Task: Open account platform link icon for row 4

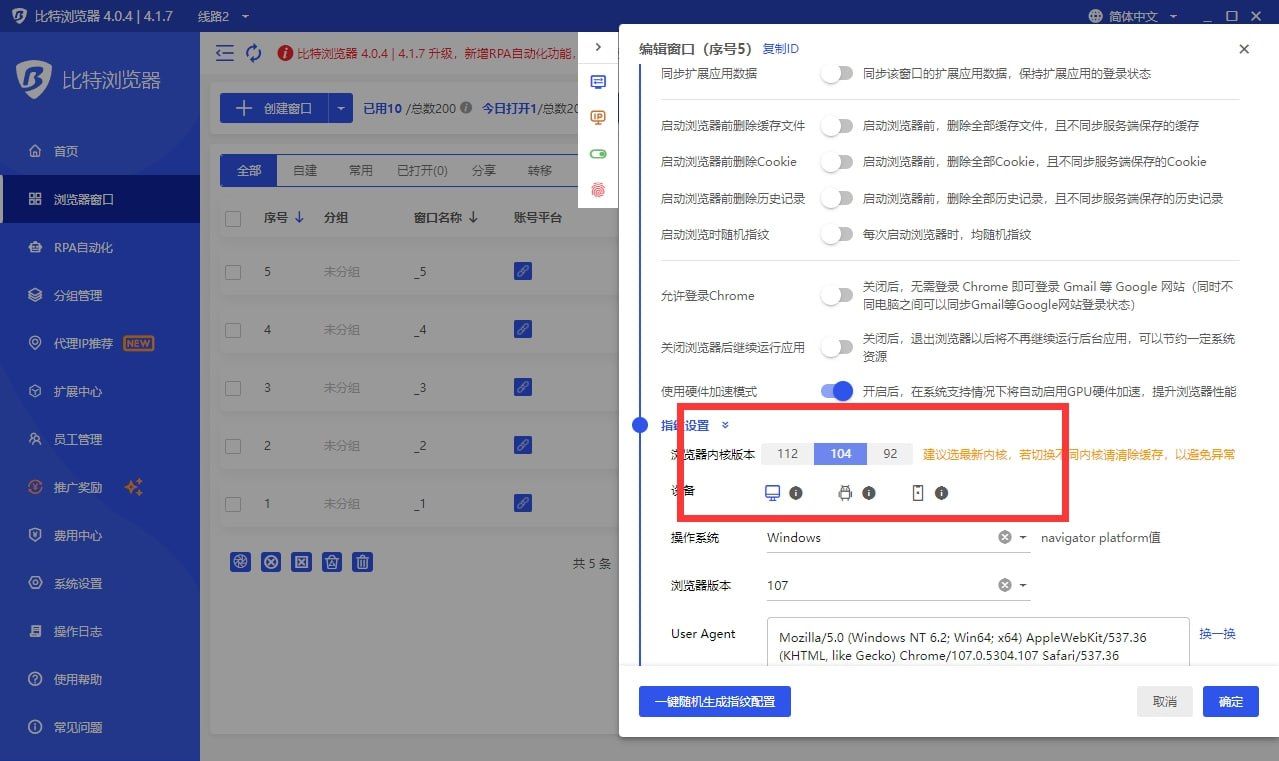Action: 522,329
